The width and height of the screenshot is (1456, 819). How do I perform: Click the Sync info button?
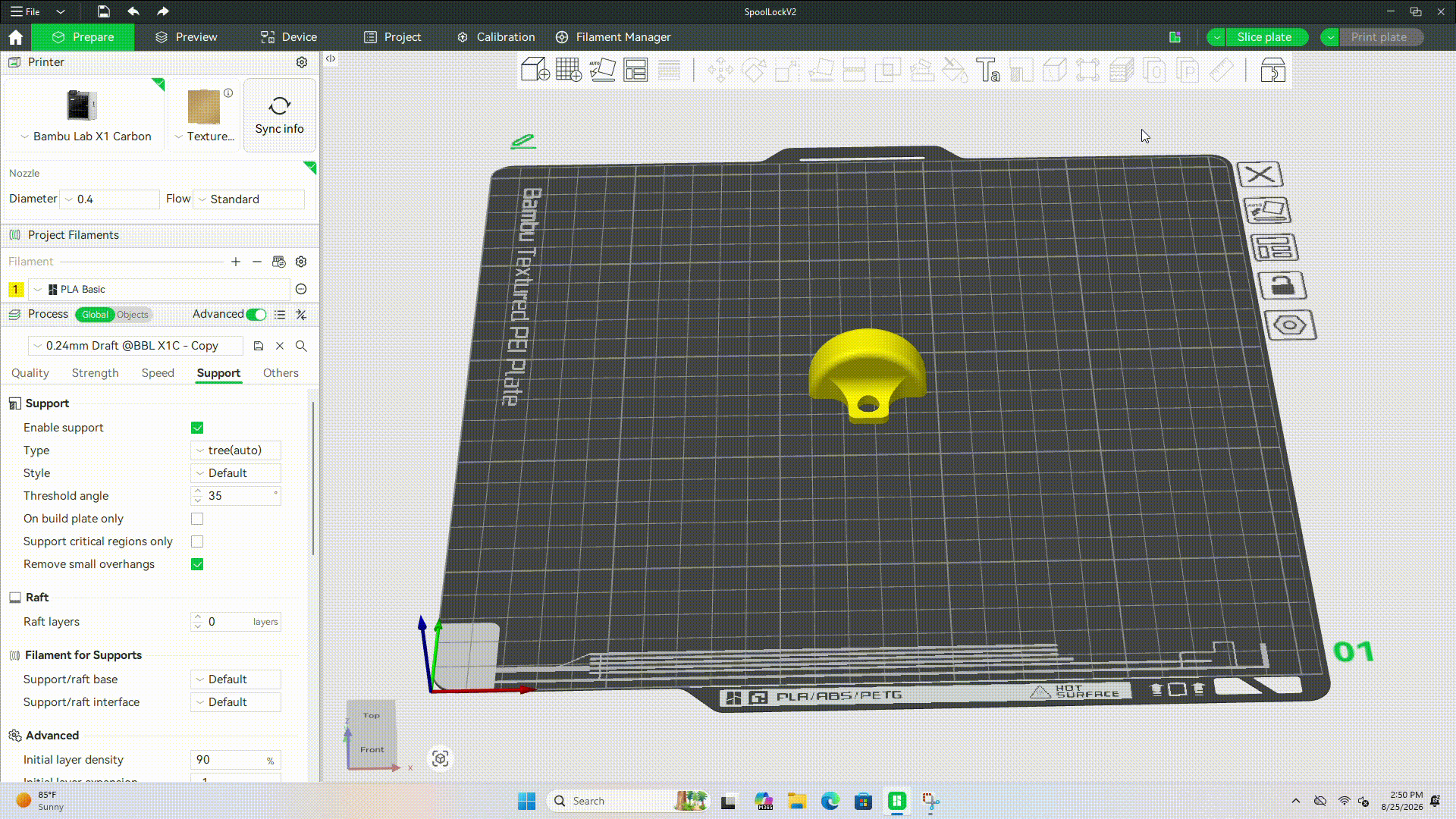point(279,115)
